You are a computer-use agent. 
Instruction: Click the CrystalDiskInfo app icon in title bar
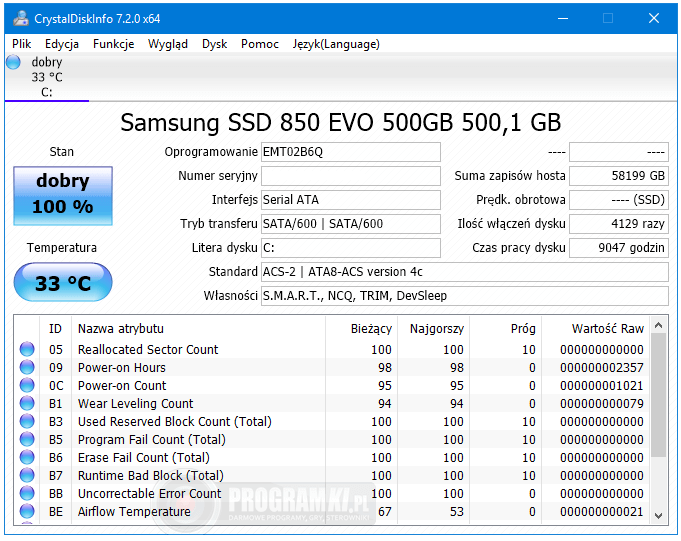[x=20, y=18]
